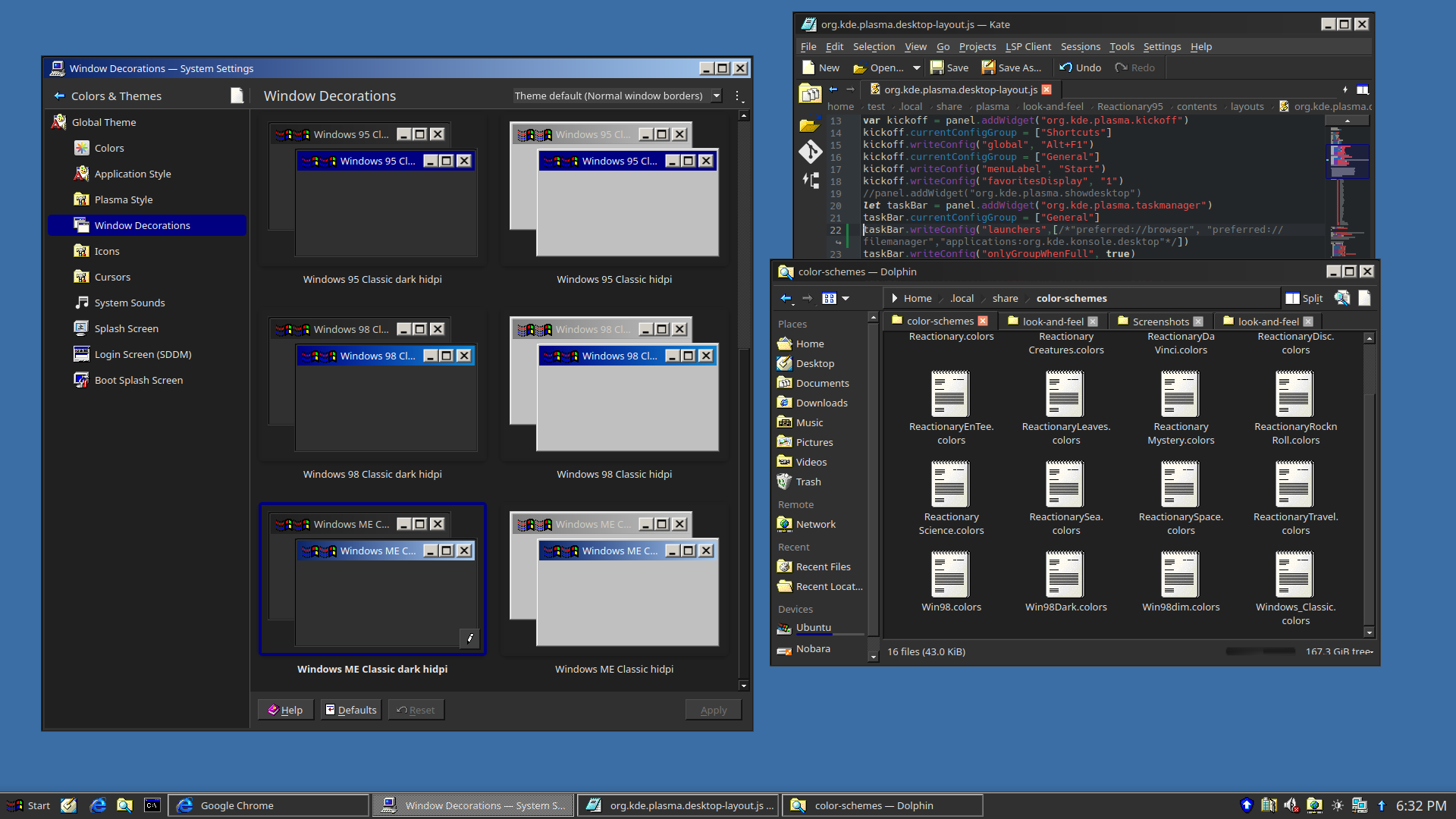Screen dimensions: 1456x819
Task: Open the LSP Client menu in Kate
Action: point(1028,46)
